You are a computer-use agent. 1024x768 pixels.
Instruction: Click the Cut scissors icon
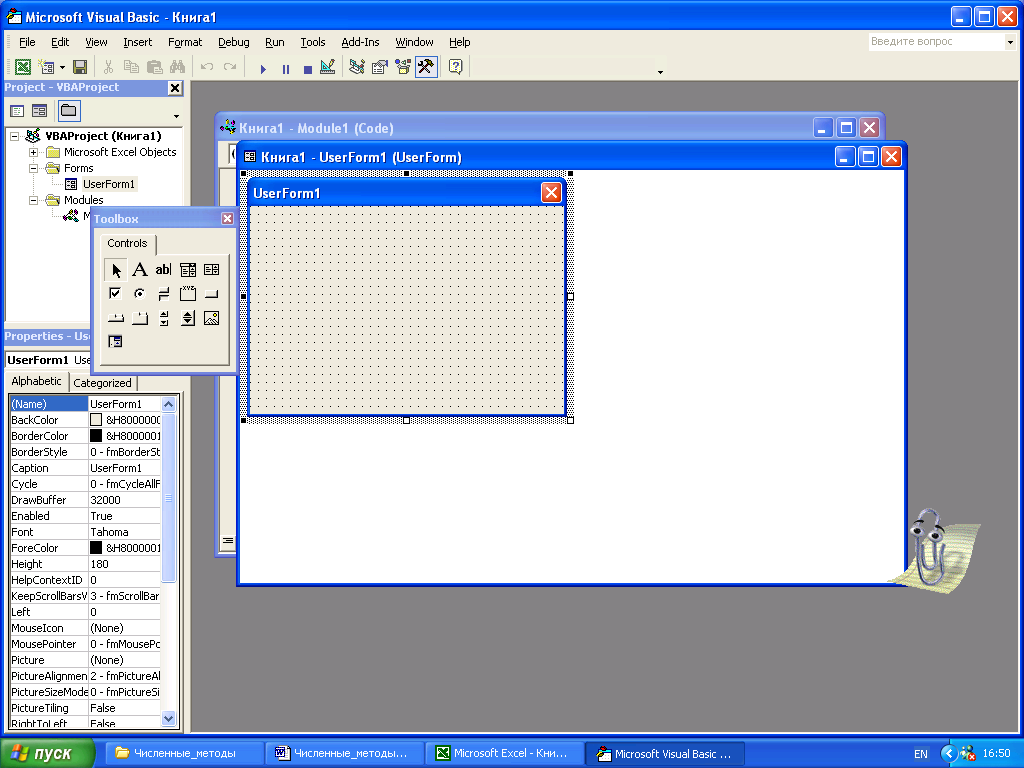108,67
